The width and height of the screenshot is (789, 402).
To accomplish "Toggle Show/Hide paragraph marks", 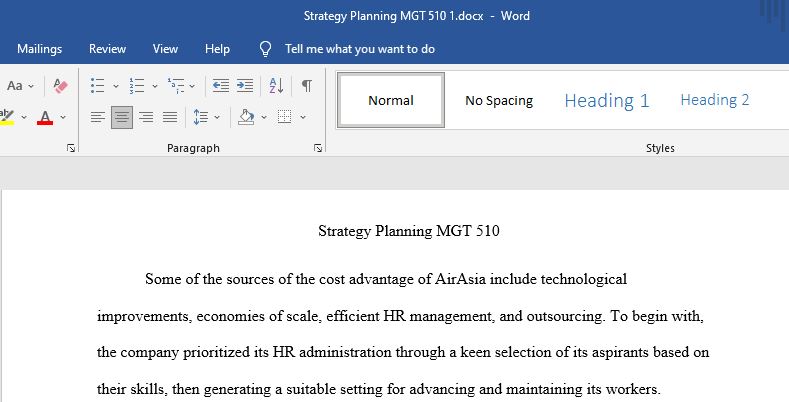I will click(306, 86).
